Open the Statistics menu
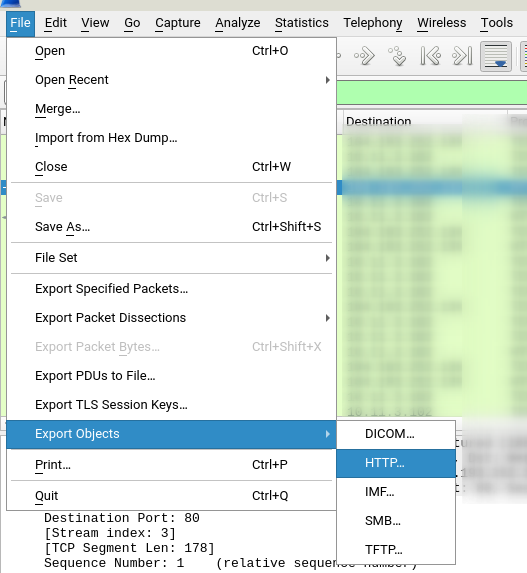The width and height of the screenshot is (527, 573). [302, 23]
